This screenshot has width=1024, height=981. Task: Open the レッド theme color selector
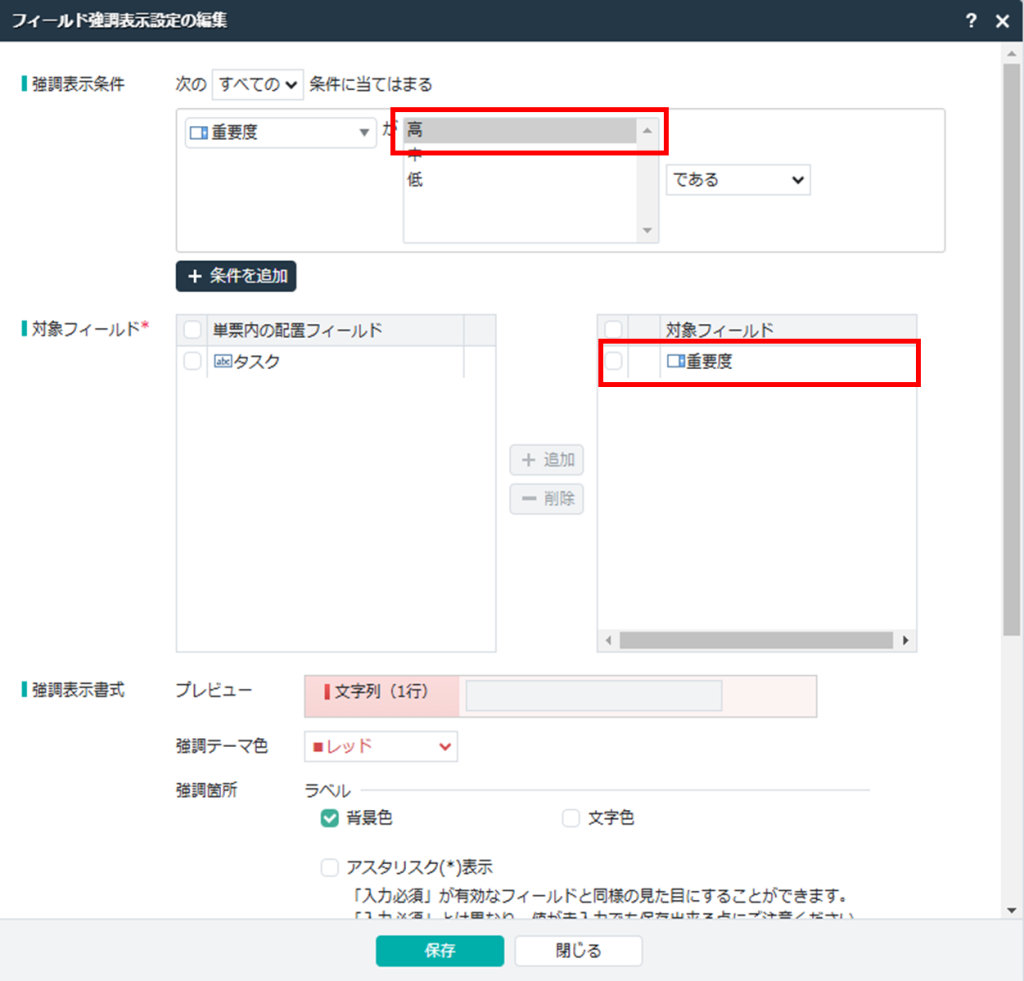(x=380, y=746)
